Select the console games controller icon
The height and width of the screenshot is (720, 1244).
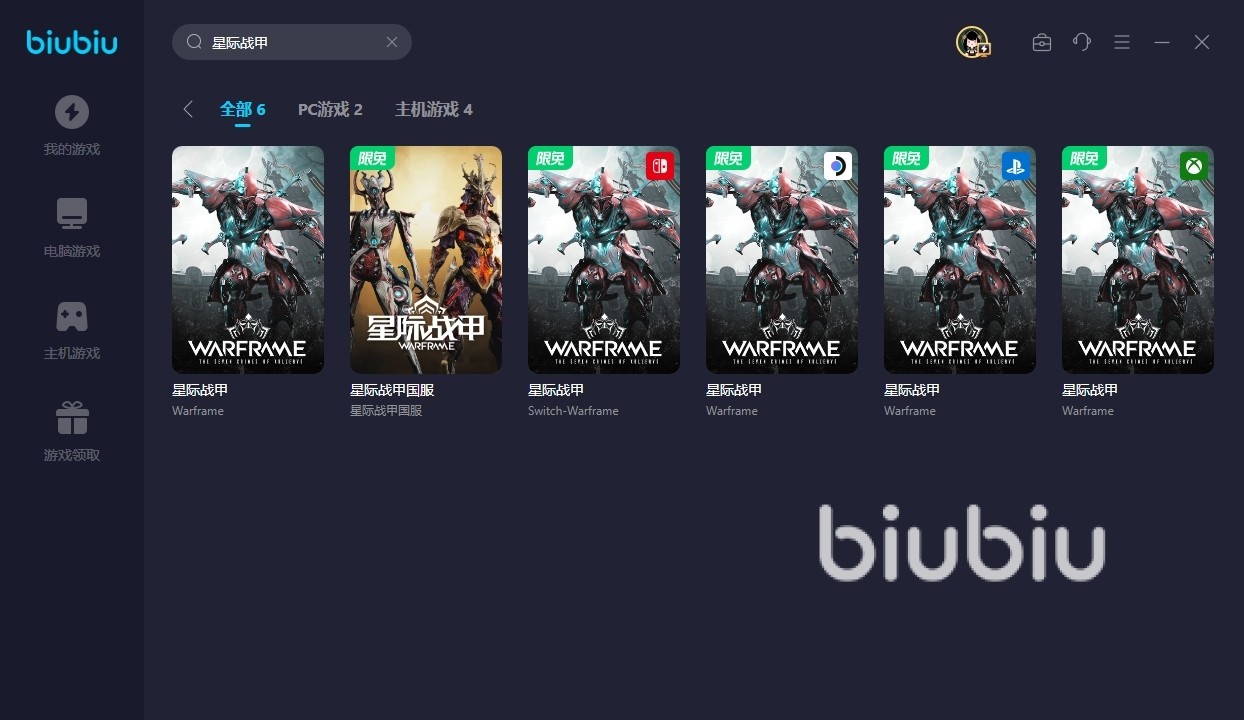71,316
